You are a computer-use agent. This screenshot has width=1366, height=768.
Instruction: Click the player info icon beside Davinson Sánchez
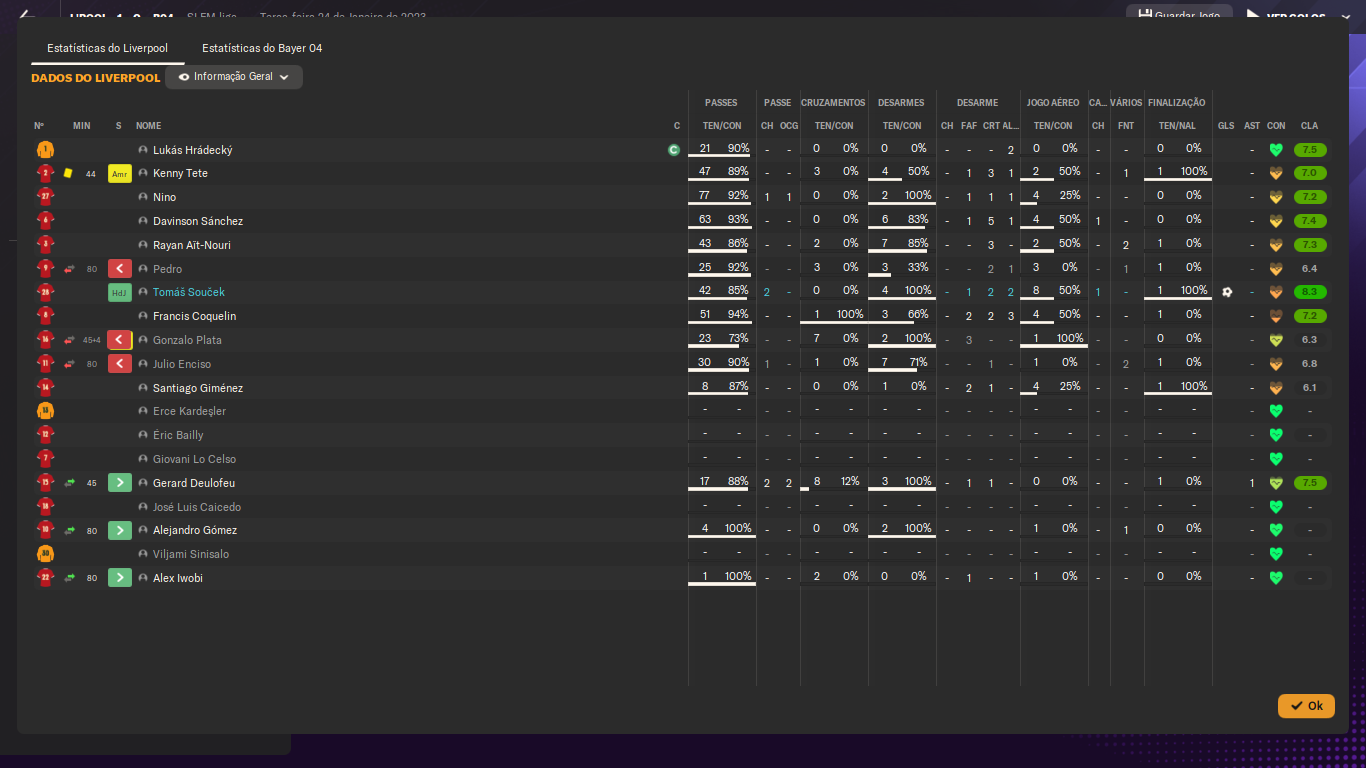[143, 221]
